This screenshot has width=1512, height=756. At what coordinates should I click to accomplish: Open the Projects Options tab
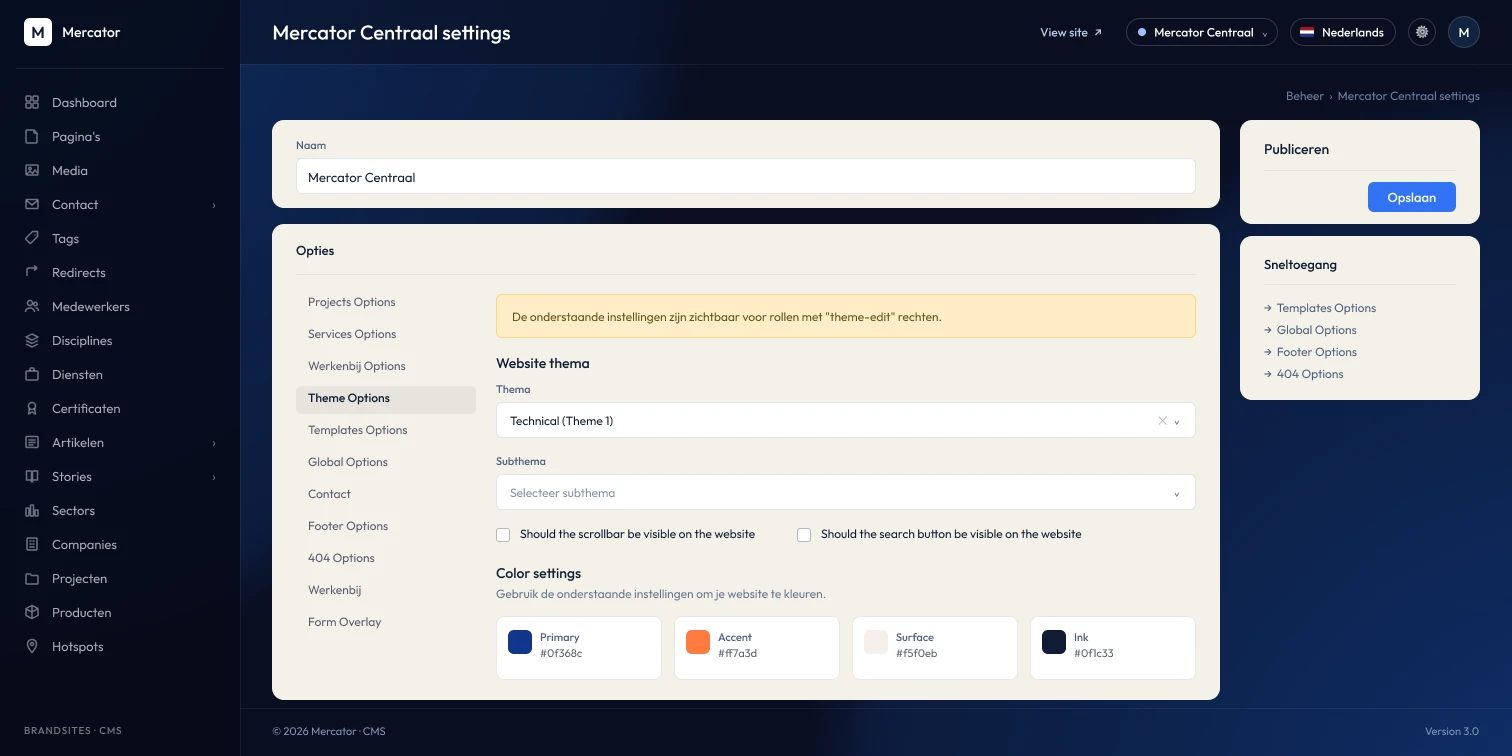pos(386,302)
